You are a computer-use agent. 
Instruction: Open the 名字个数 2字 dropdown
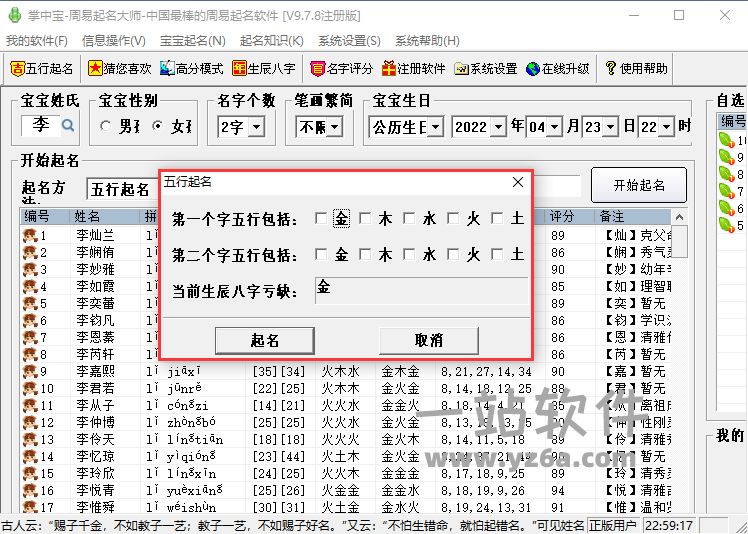257,127
